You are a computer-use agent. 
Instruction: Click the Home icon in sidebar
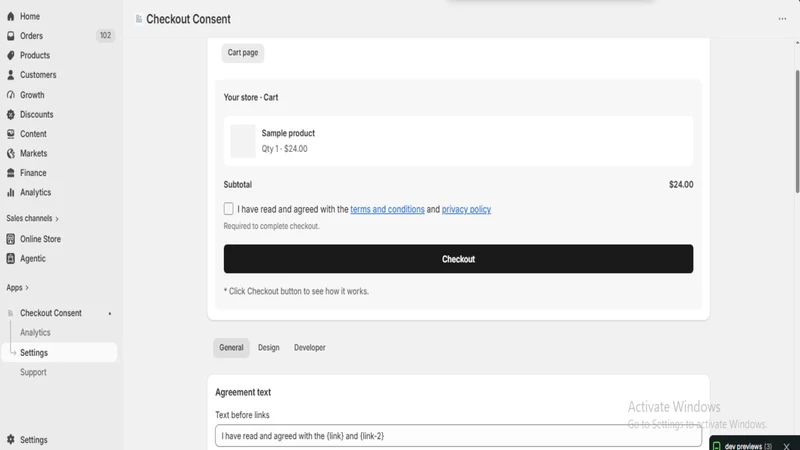click(11, 16)
